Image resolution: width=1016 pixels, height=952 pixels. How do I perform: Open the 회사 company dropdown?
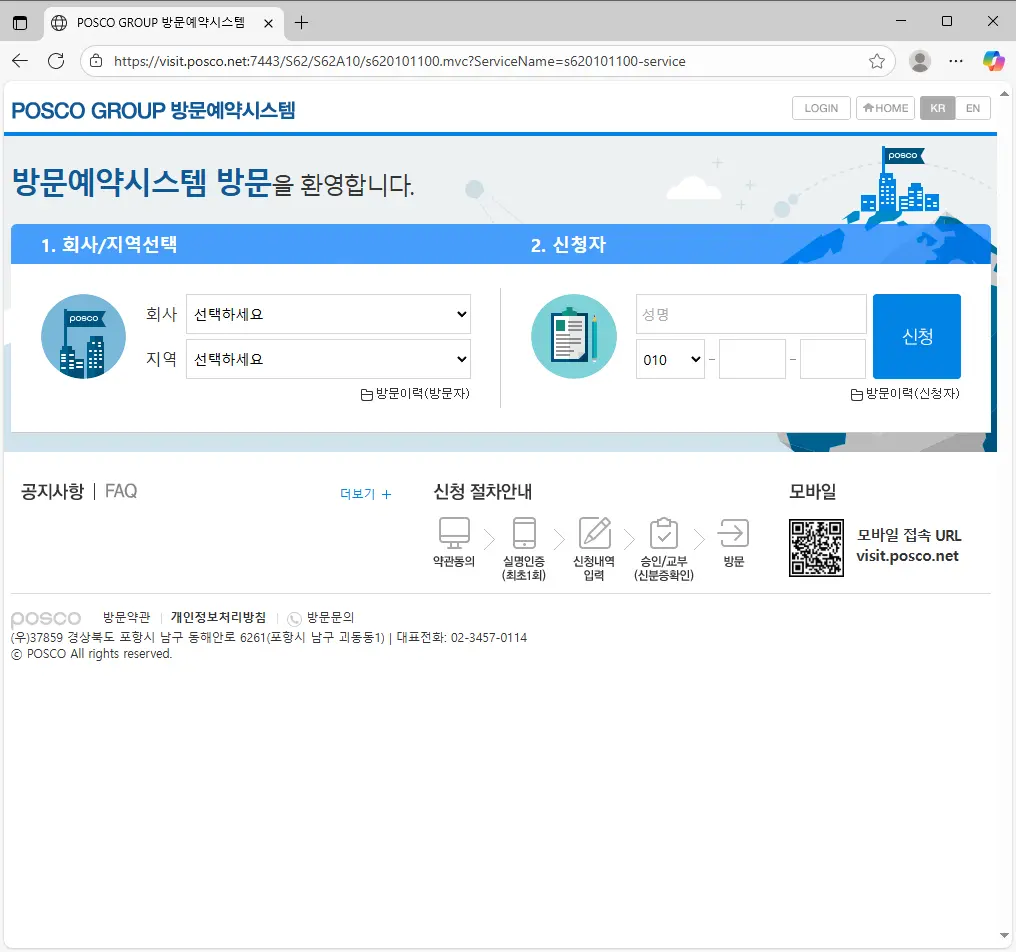[328, 314]
